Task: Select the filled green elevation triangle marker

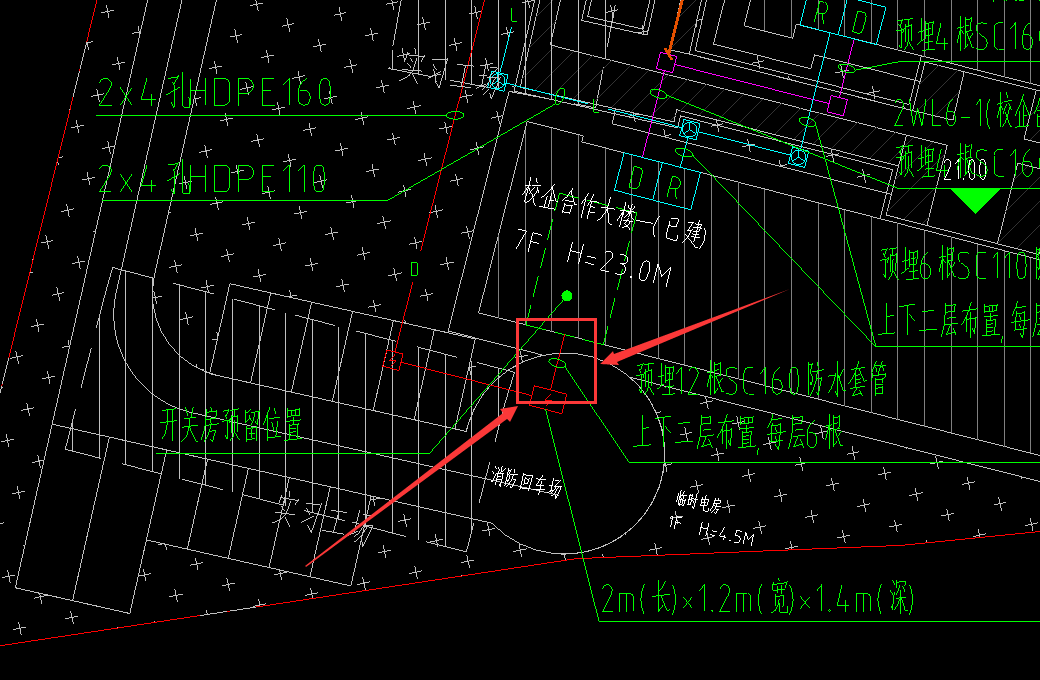Action: [975, 200]
